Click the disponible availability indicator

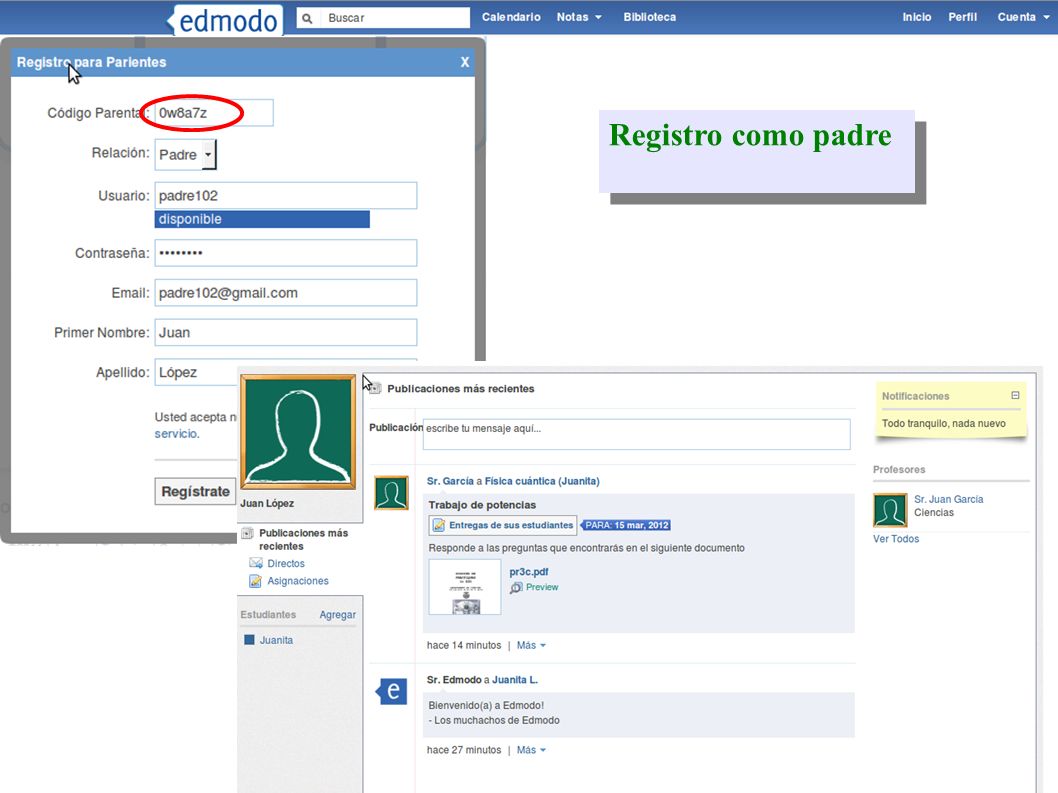click(x=262, y=219)
